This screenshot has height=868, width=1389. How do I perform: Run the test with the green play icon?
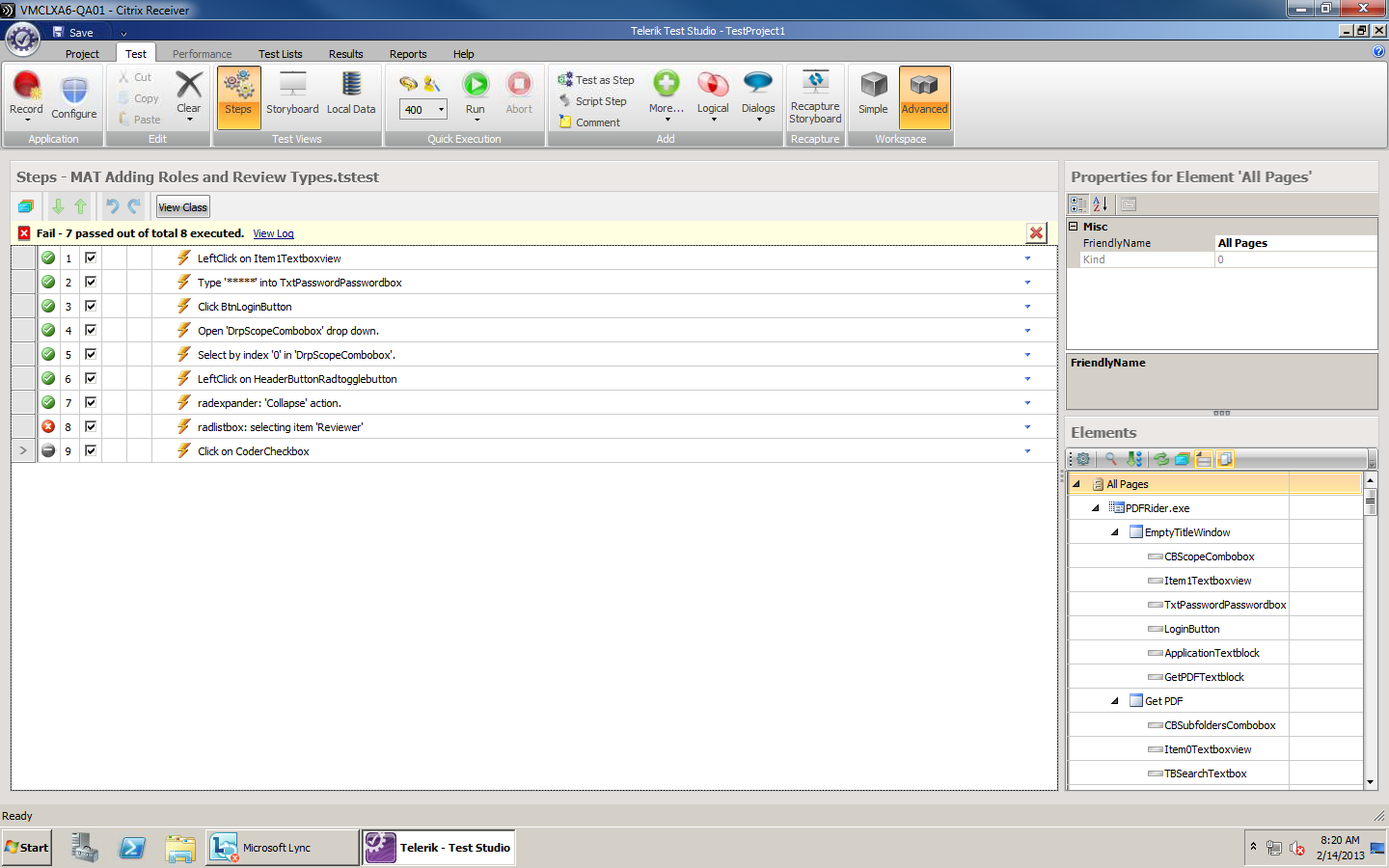[x=476, y=93]
